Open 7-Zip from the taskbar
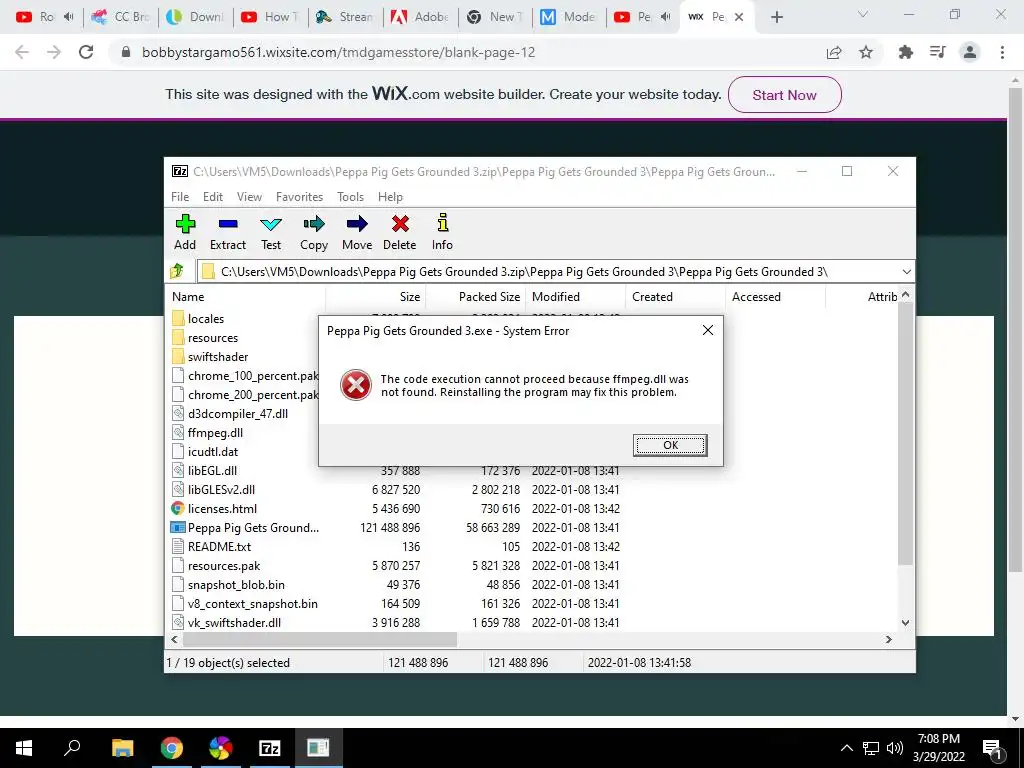Image resolution: width=1024 pixels, height=768 pixels. click(269, 748)
